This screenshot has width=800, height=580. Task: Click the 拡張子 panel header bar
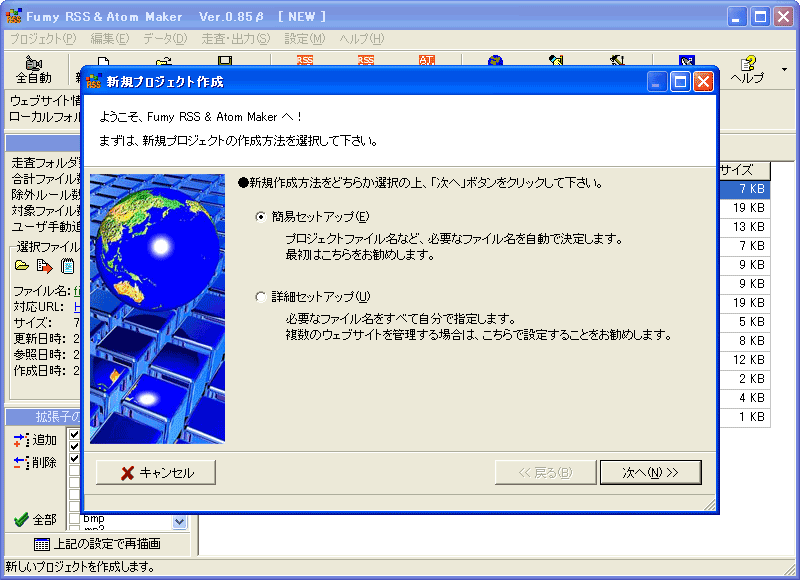(x=44, y=417)
